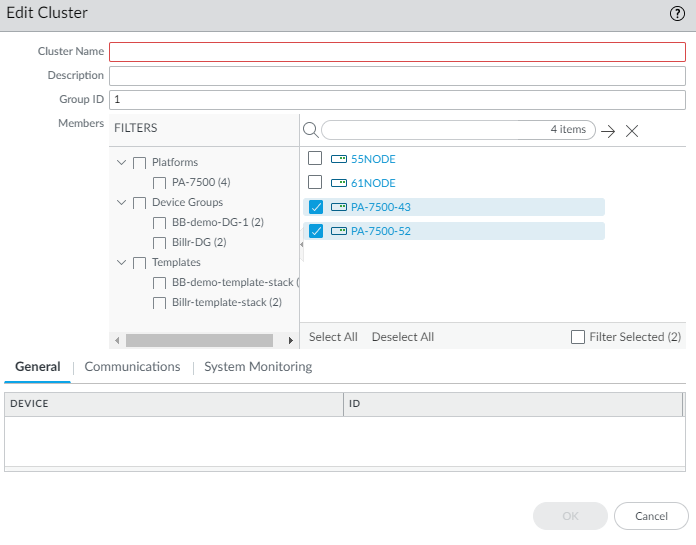Viewport: 696px width, 545px height.
Task: Click Deselect All members
Action: point(403,337)
